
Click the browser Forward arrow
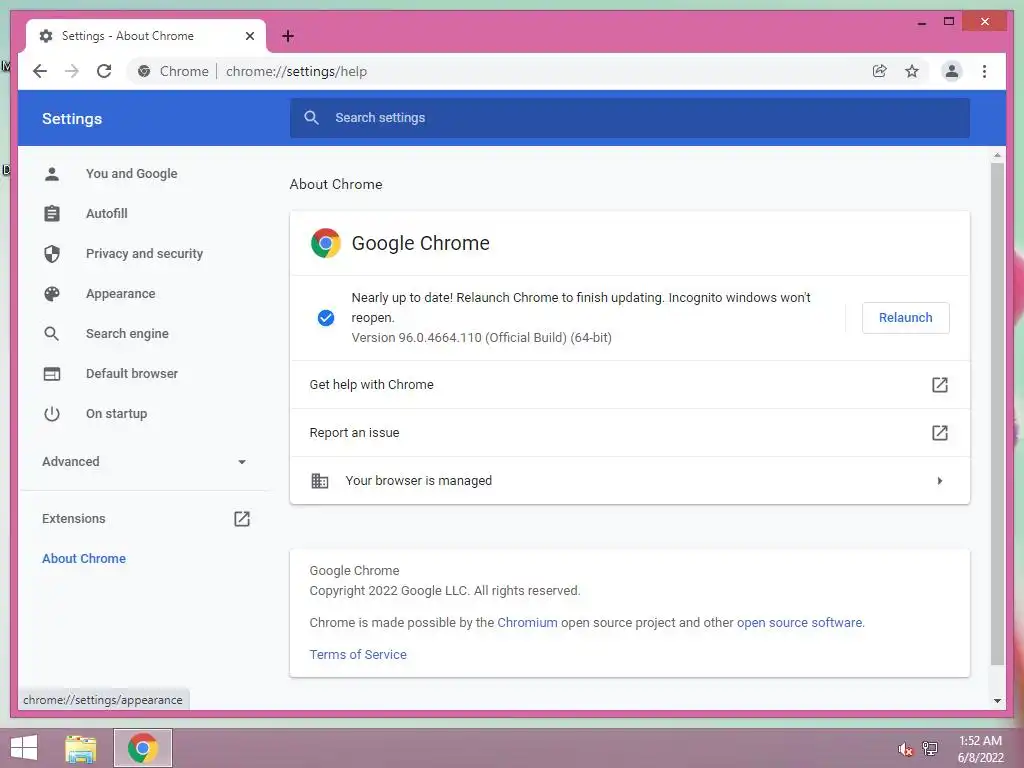click(x=72, y=71)
